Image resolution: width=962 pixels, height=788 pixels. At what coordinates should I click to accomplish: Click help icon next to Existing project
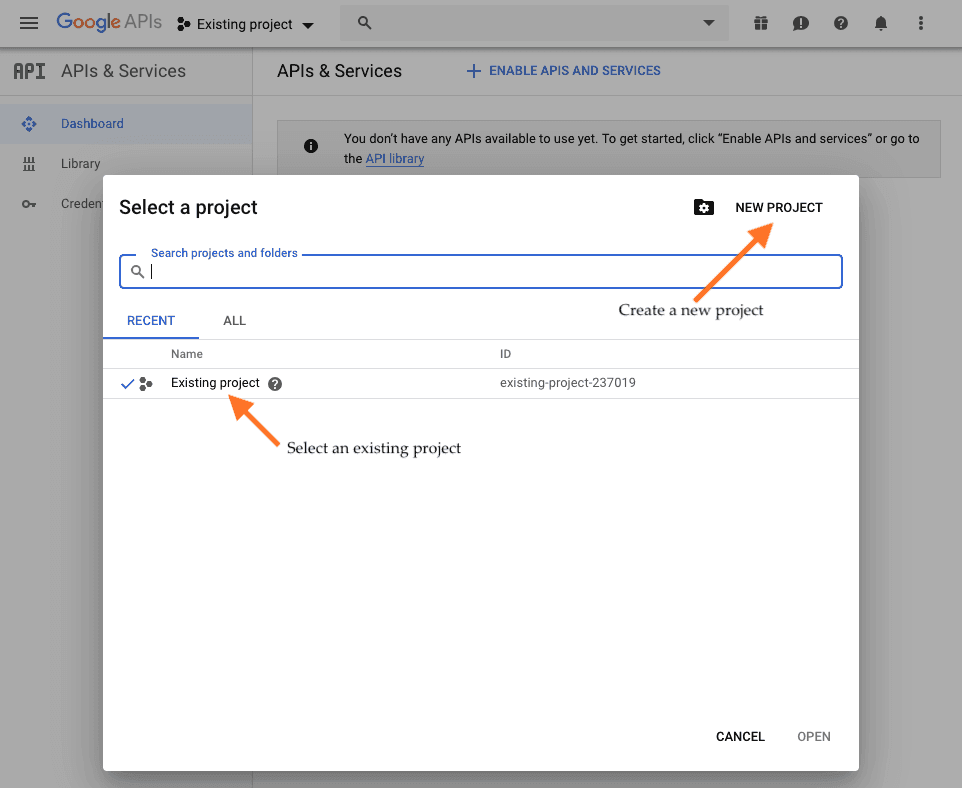click(x=275, y=384)
